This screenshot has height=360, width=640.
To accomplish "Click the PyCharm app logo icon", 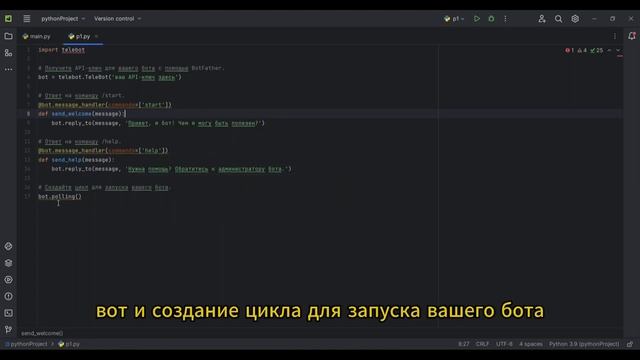I will 8,19.
